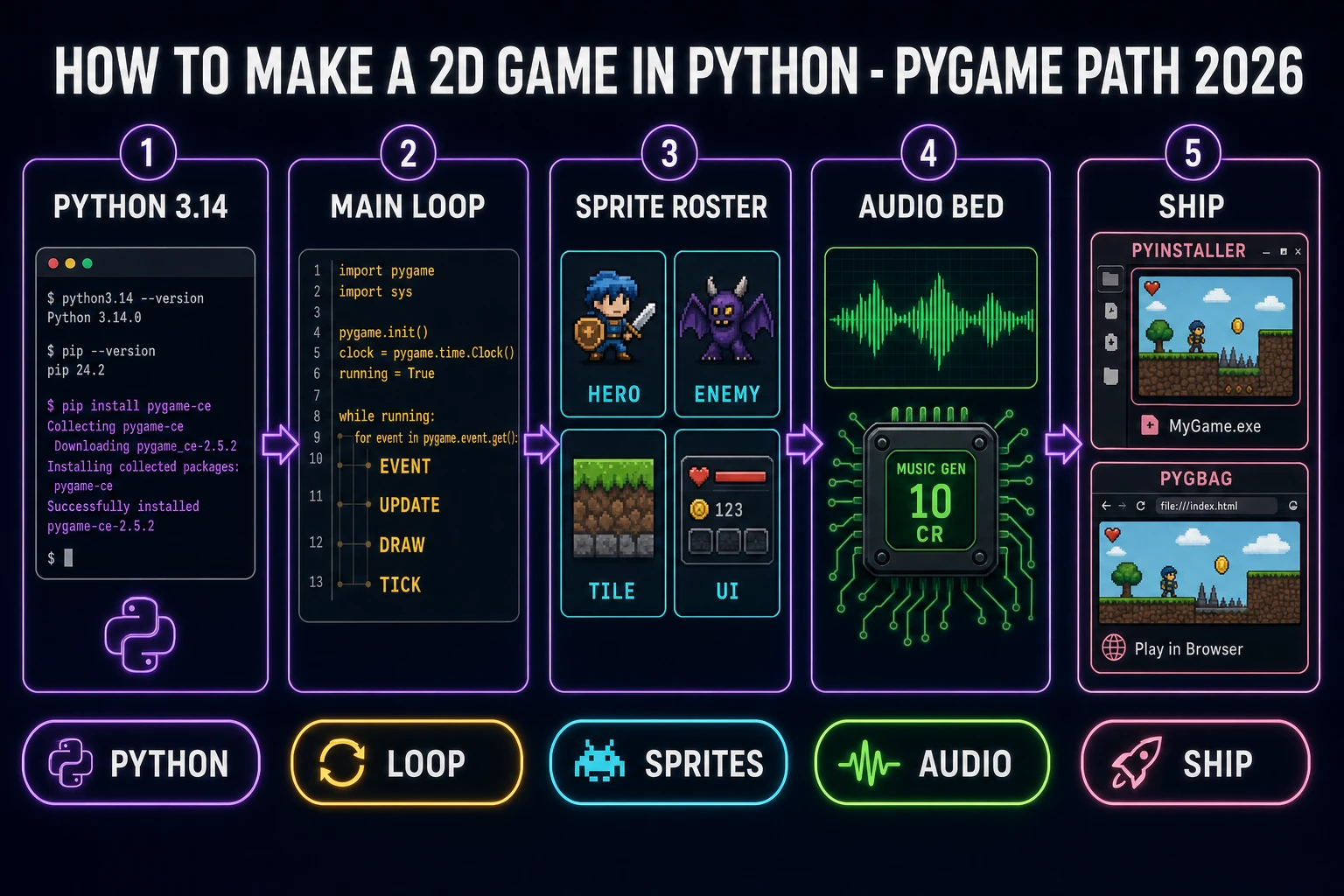Click the globe icon beside Play in Browser
Image resolution: width=1344 pixels, height=896 pixels.
point(1114,647)
